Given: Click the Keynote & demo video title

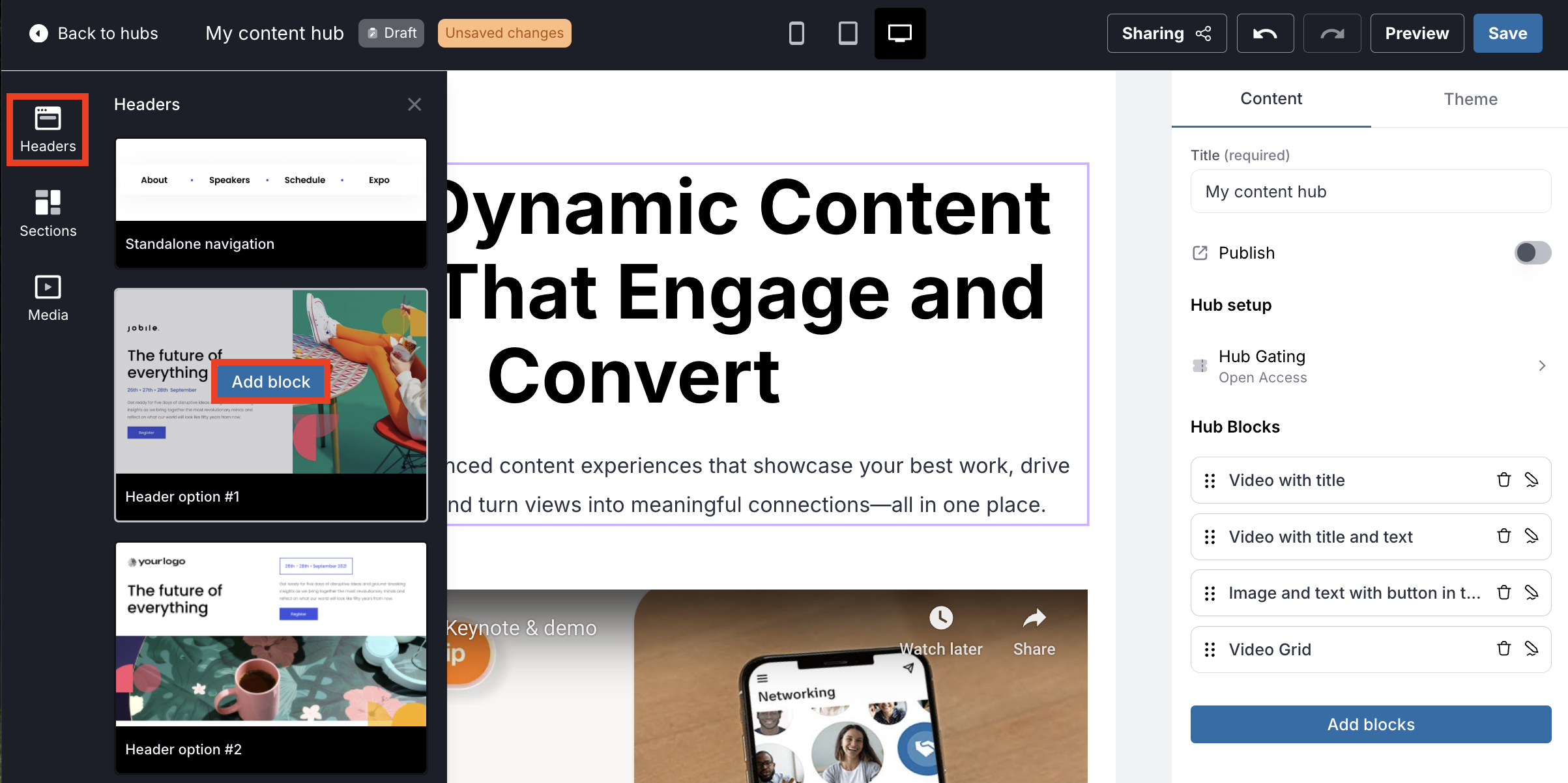Looking at the screenshot, I should click(x=521, y=628).
